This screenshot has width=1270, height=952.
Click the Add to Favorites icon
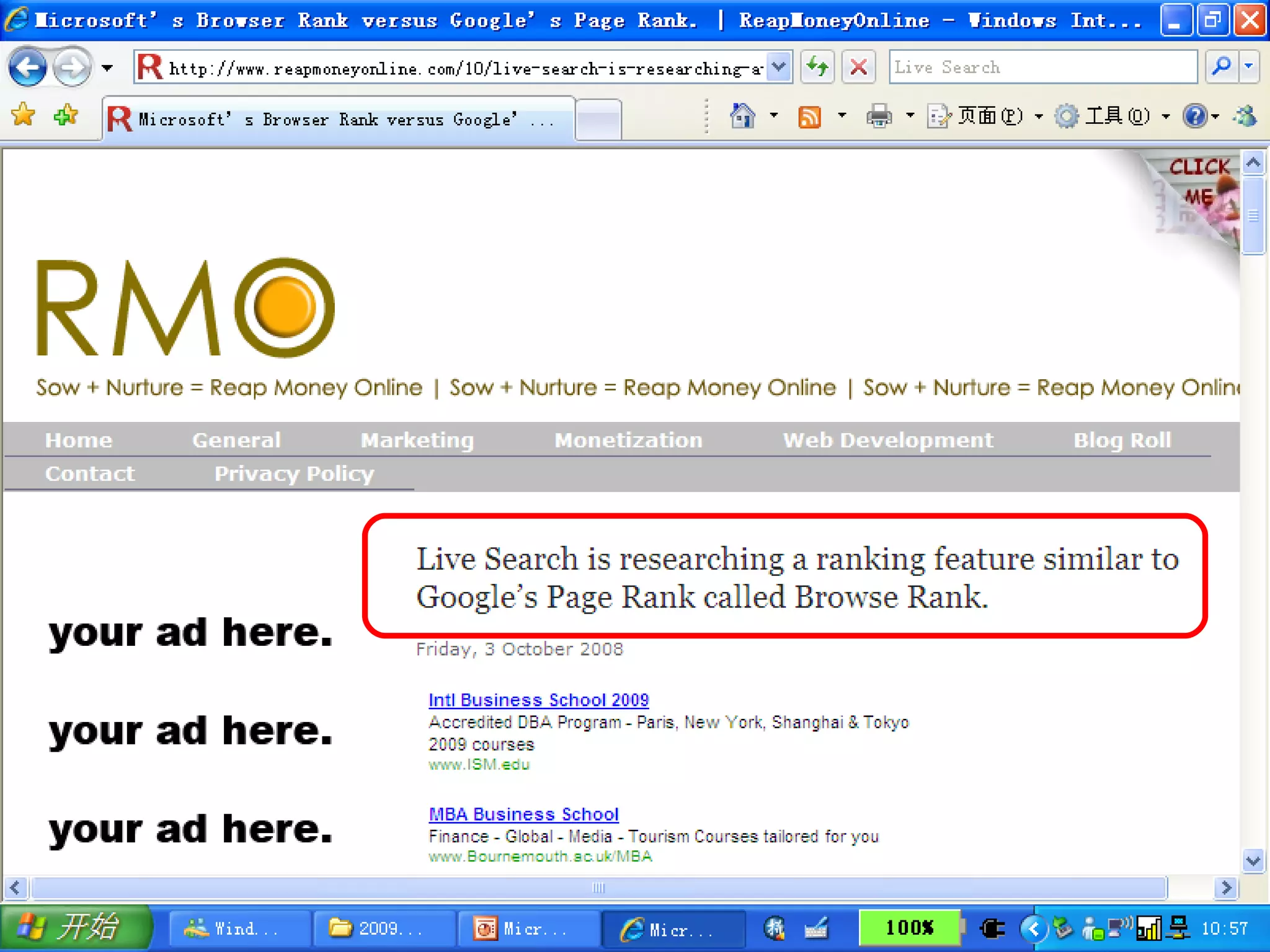[66, 115]
